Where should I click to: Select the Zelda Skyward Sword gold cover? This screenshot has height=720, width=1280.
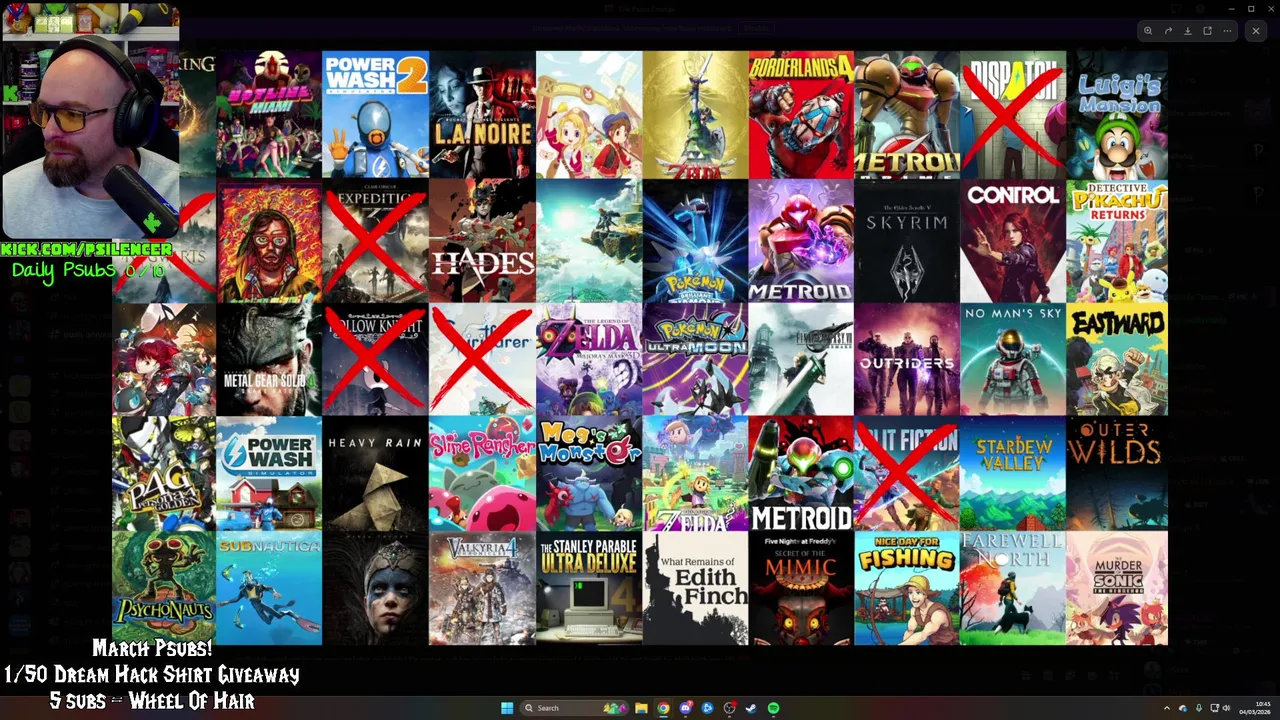[x=695, y=115]
